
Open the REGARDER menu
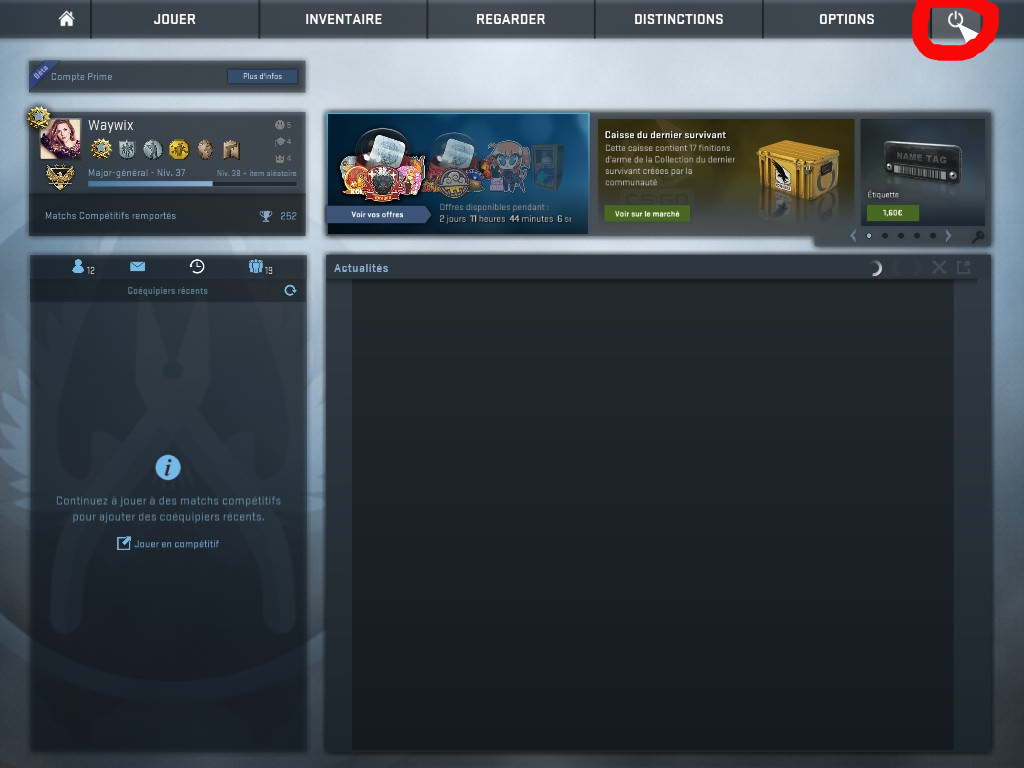(x=511, y=19)
